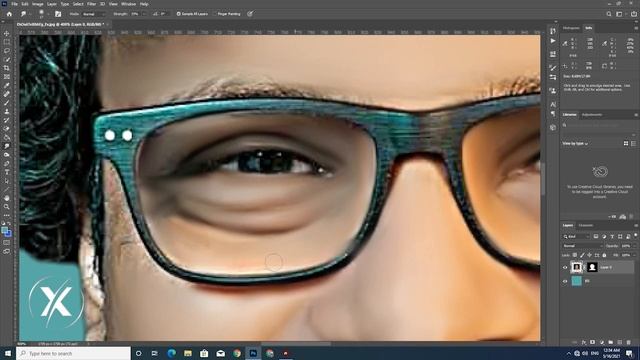Open the Strength slider dropdown arrow
The width and height of the screenshot is (640, 360).
[x=144, y=14]
